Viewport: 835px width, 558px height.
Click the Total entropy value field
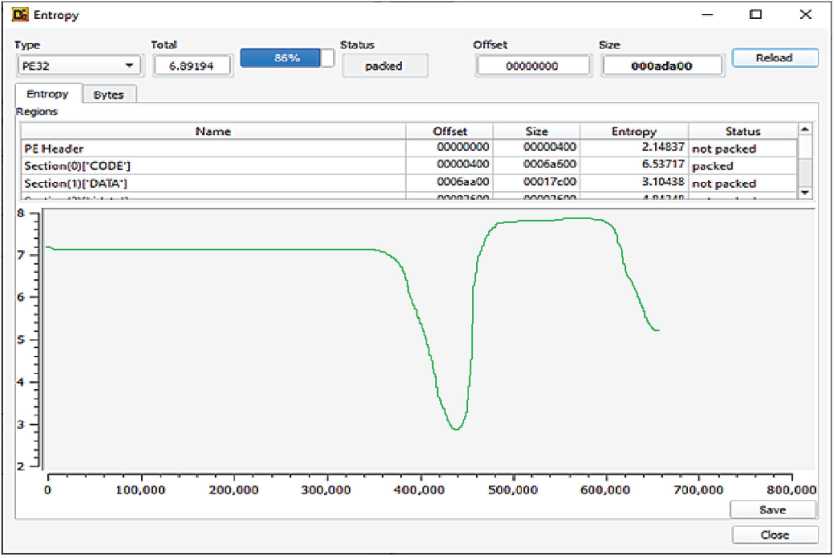point(192,65)
